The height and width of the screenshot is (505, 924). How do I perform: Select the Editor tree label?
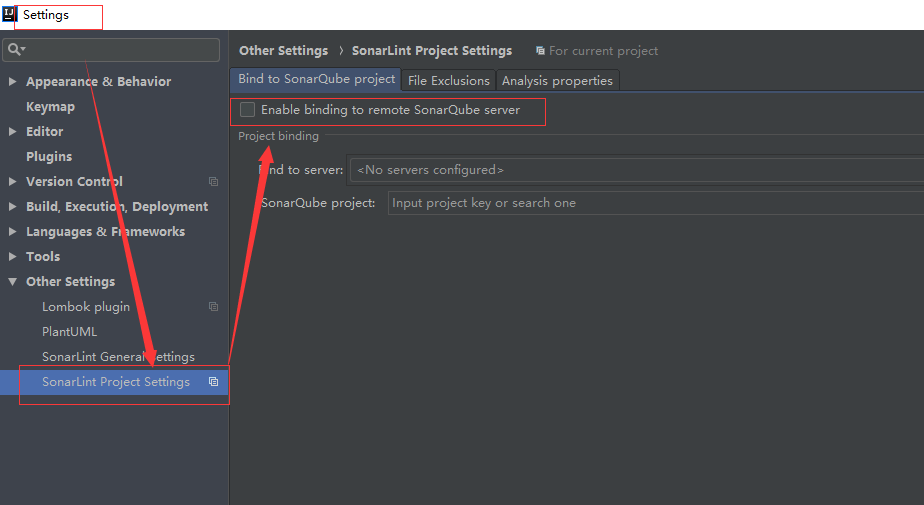pyautogui.click(x=44, y=131)
